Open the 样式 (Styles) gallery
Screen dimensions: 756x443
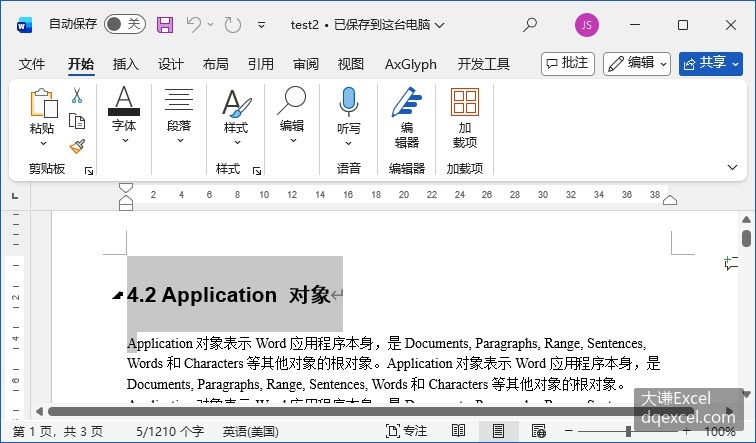point(236,116)
